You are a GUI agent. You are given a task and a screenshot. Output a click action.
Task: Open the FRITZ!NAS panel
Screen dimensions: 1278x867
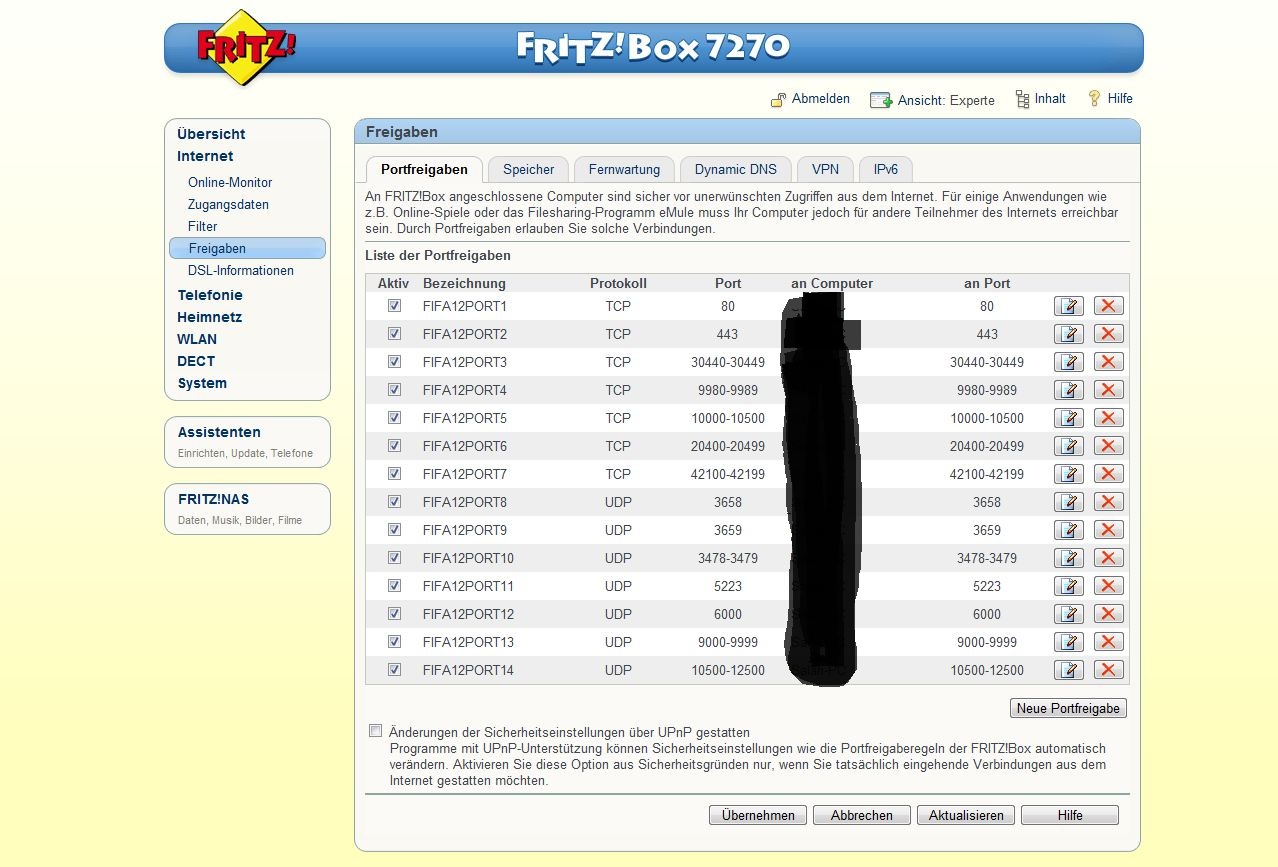tap(247, 509)
